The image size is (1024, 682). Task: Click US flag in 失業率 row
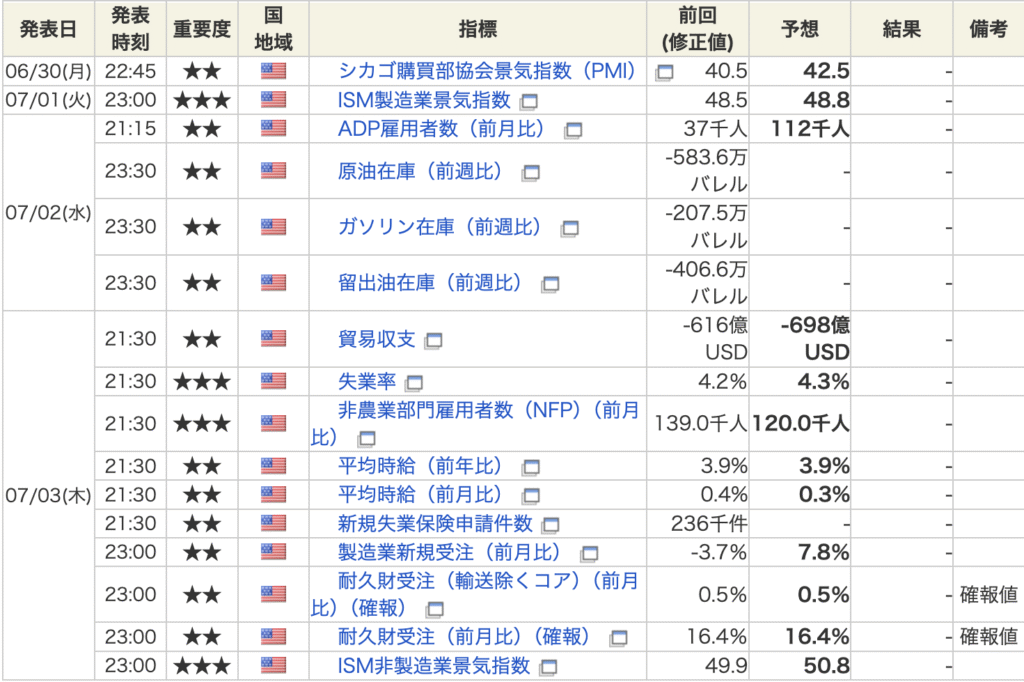coord(274,382)
